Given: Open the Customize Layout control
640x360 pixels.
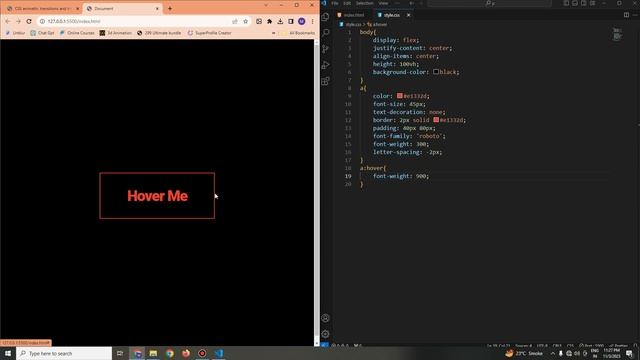Looking at the screenshot, I should [592, 3].
